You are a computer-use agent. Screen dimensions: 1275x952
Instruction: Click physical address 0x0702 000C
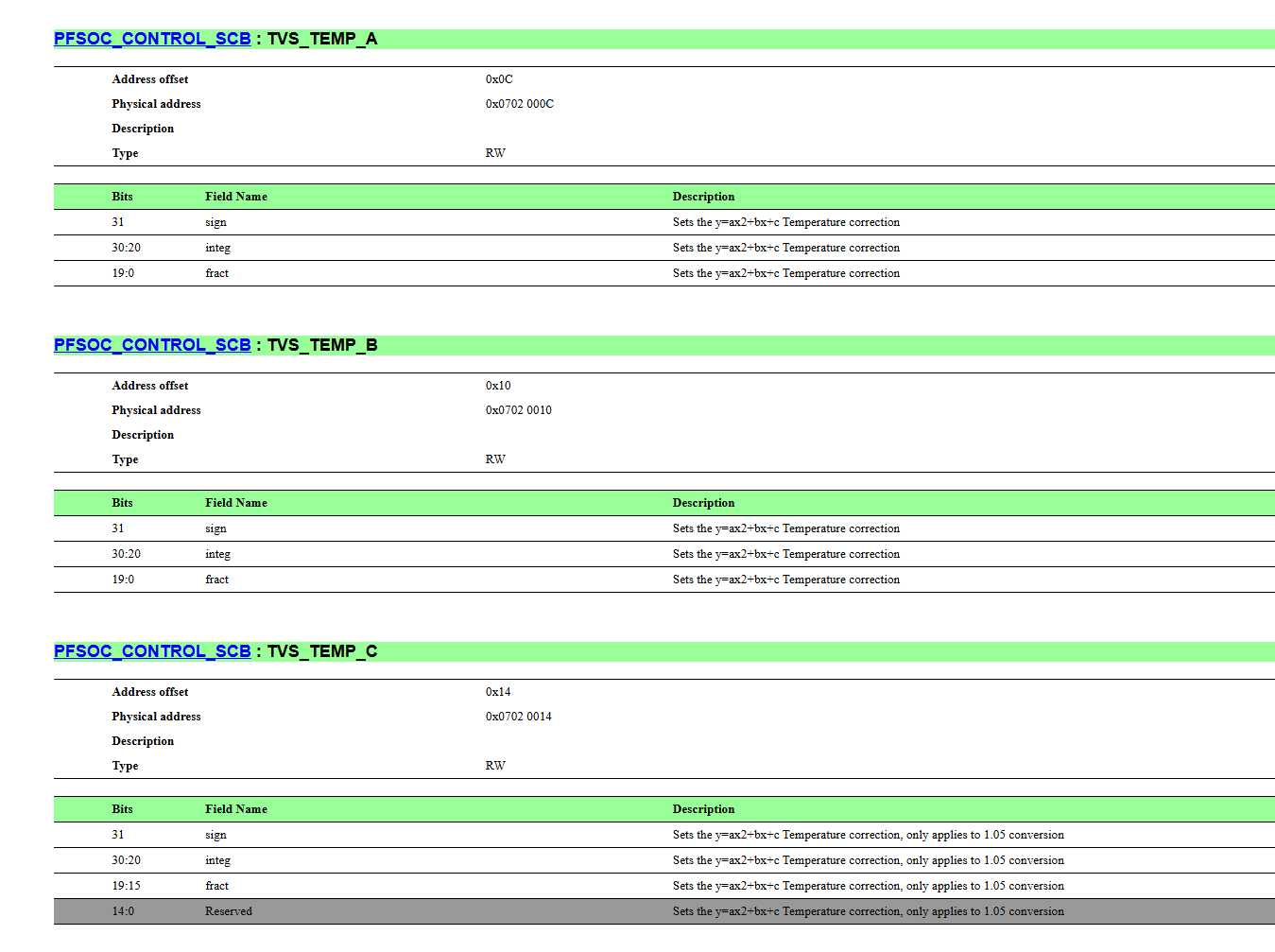click(x=520, y=104)
